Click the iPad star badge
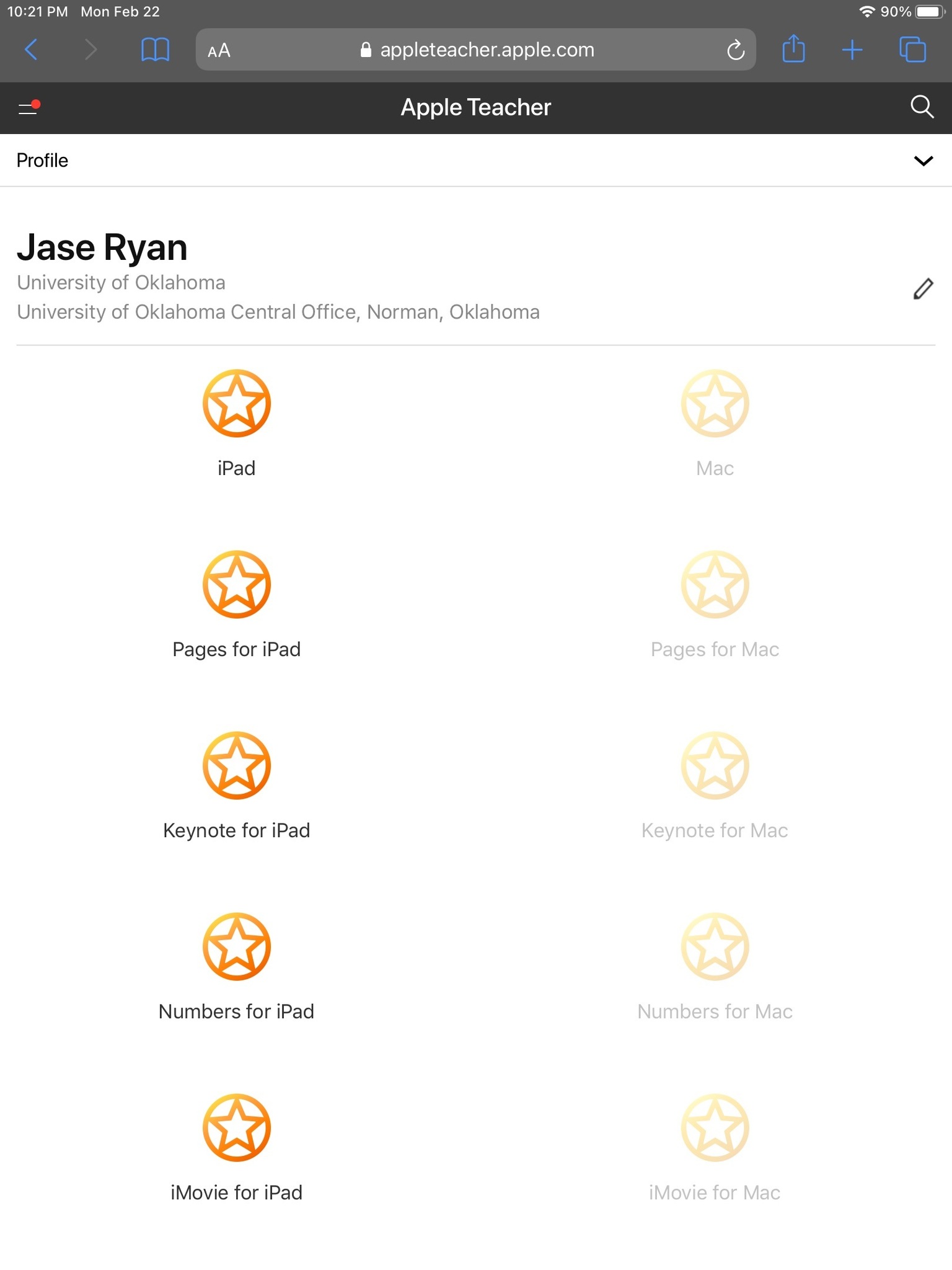The width and height of the screenshot is (952, 1270). tap(236, 403)
